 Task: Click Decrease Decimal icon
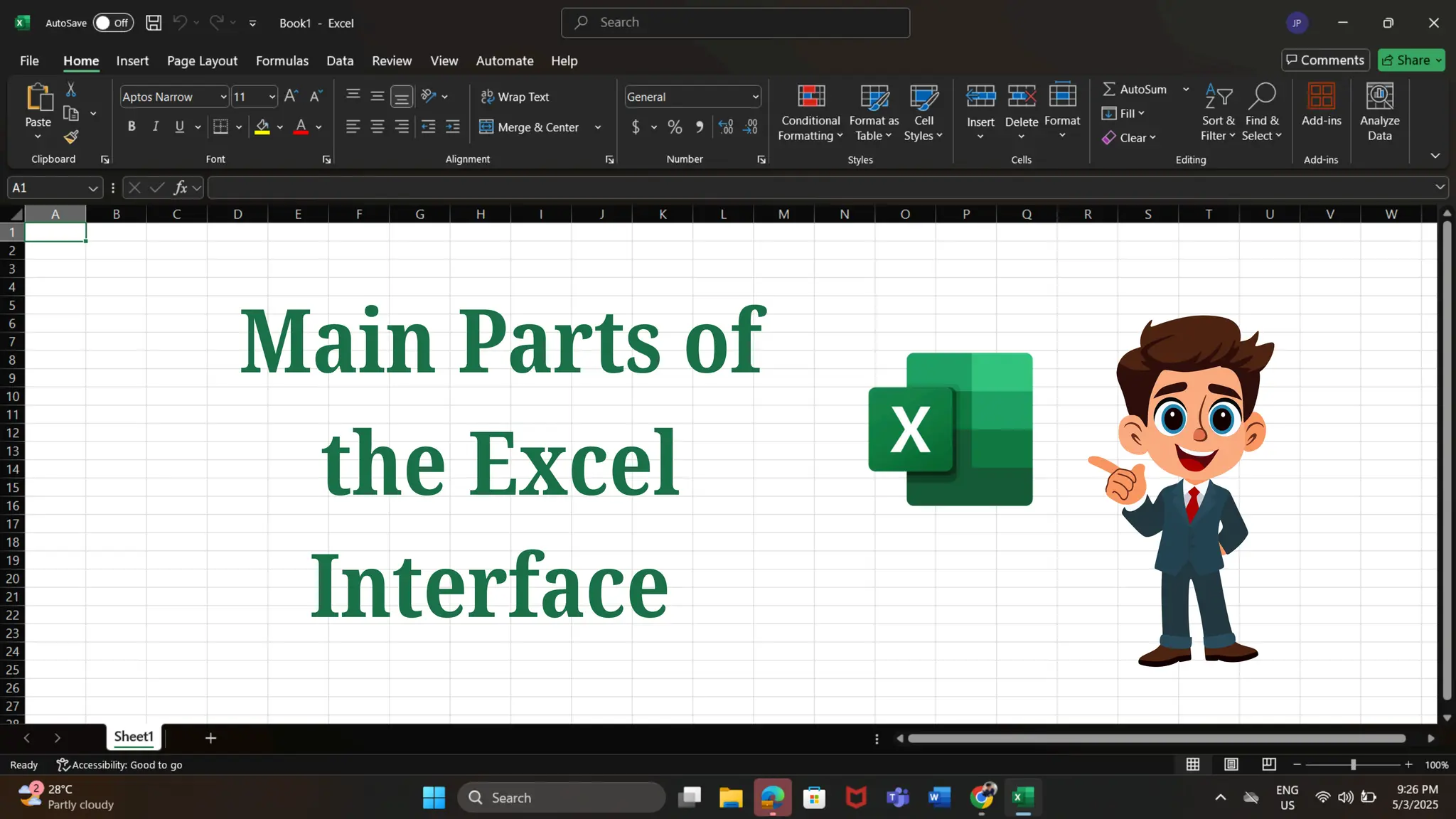pyautogui.click(x=751, y=127)
